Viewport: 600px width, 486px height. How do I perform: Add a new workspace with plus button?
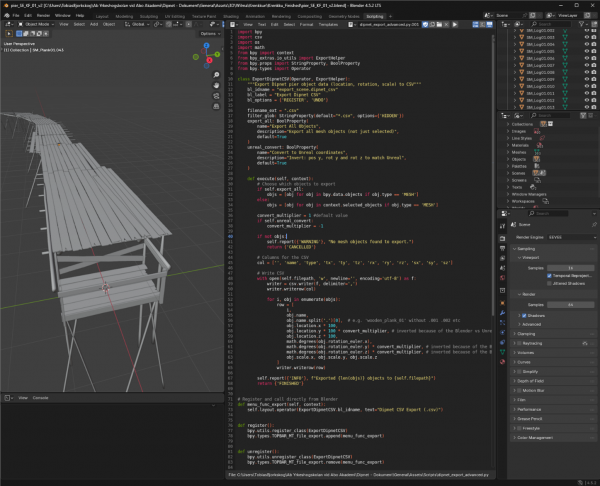click(x=390, y=16)
